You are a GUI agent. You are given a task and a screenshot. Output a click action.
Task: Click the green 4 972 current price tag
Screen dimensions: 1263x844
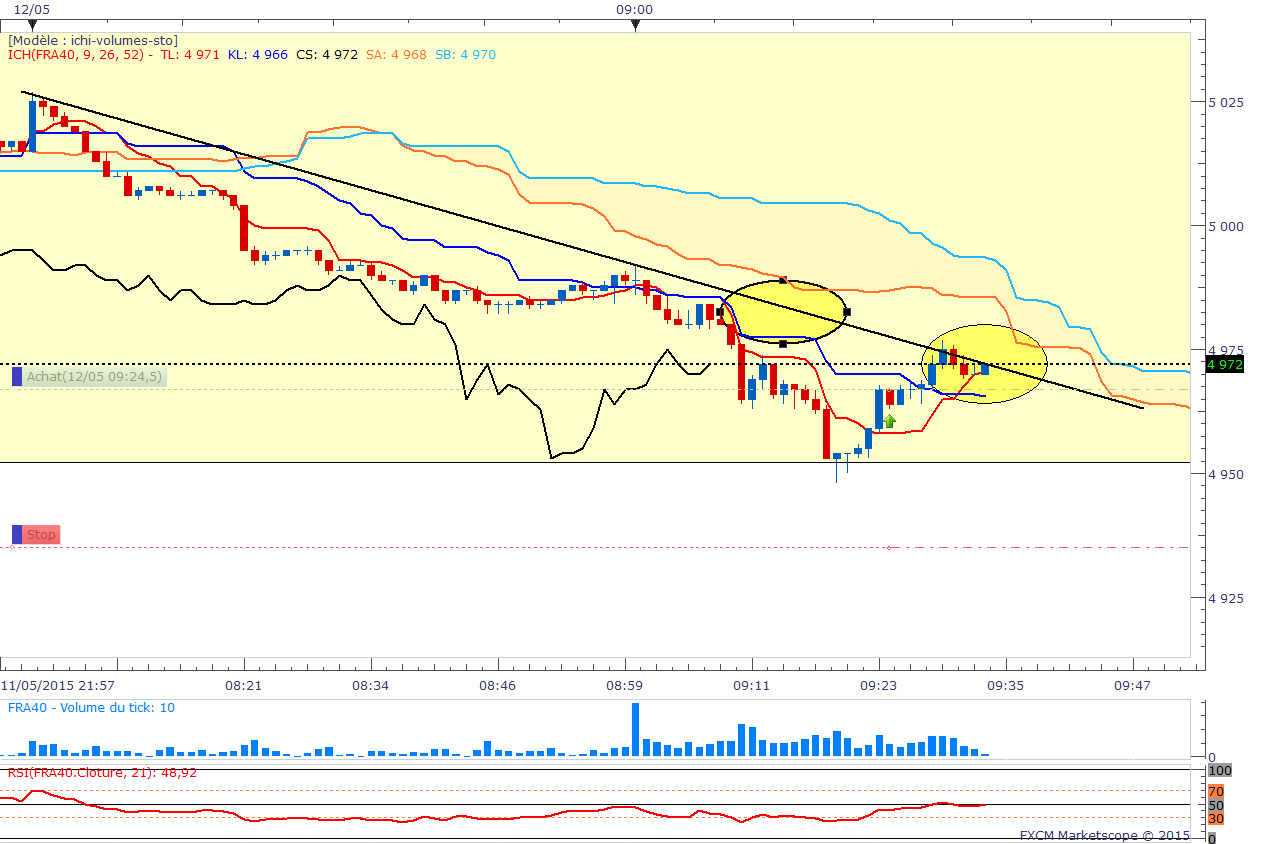coord(1224,364)
